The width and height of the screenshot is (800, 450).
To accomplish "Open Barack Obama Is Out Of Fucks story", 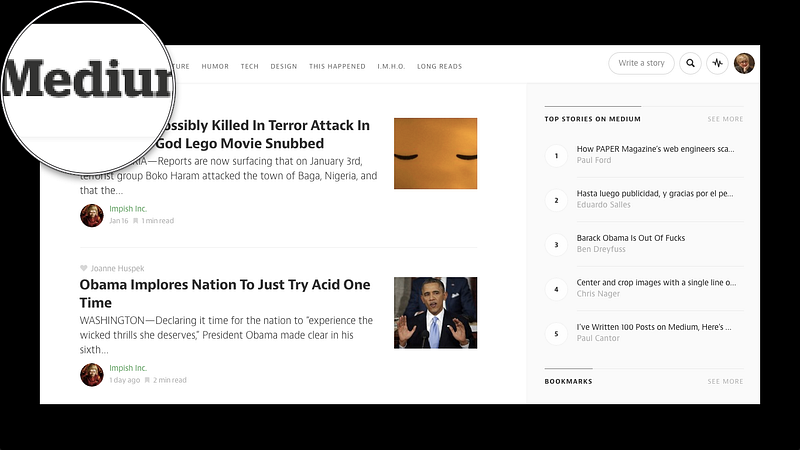I will [631, 238].
